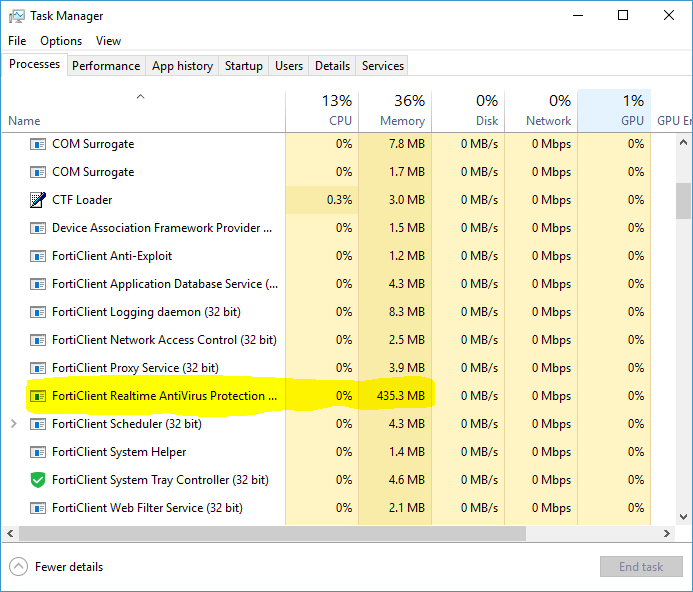Viewport: 693px width, 592px height.
Task: Click the vertical scrollbar thumb
Action: (684, 199)
